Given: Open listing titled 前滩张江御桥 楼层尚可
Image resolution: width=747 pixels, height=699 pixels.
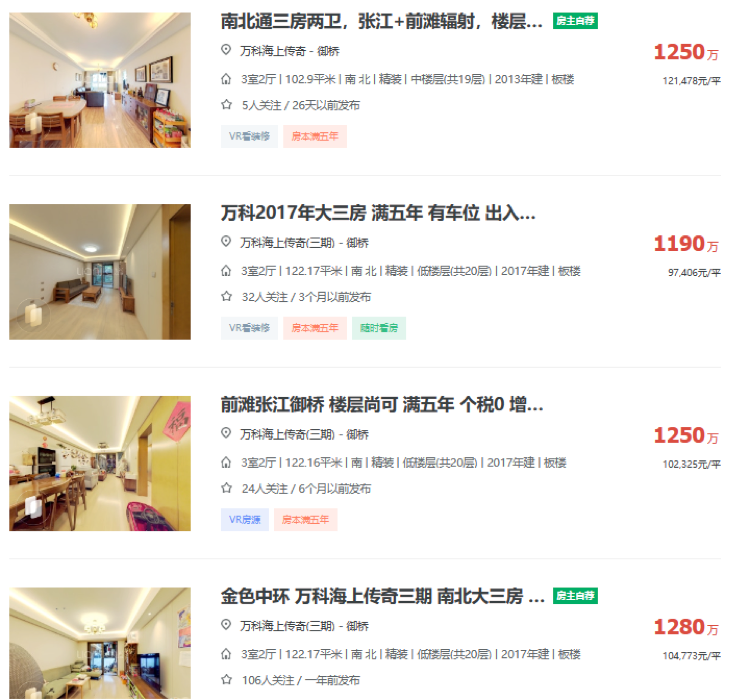Looking at the screenshot, I should click(x=382, y=405).
